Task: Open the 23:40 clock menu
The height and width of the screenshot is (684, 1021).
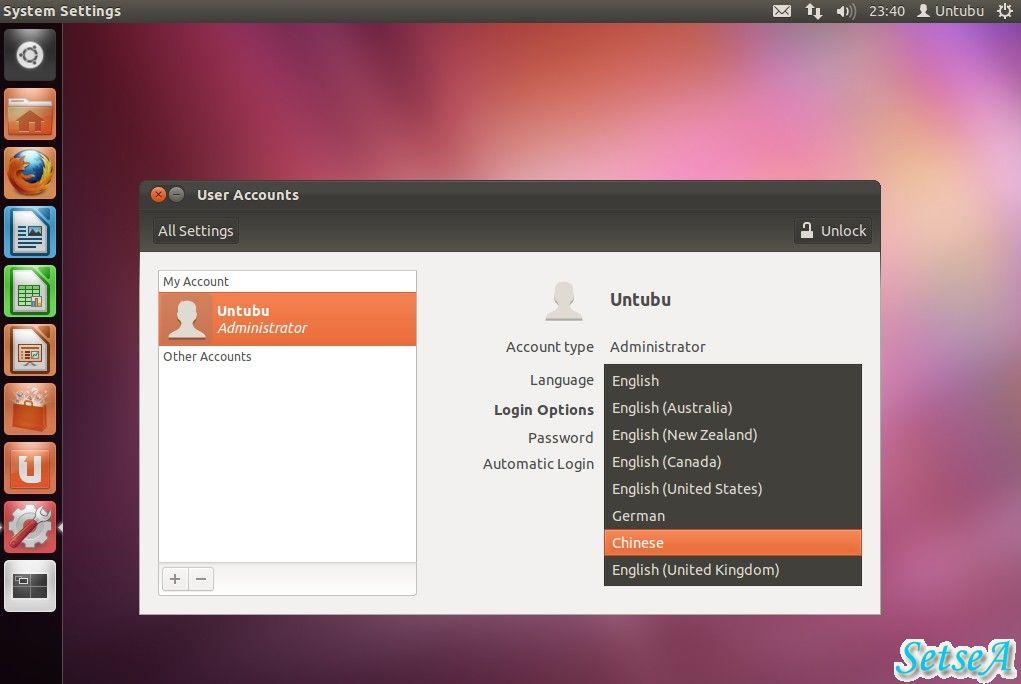Action: pyautogui.click(x=887, y=11)
